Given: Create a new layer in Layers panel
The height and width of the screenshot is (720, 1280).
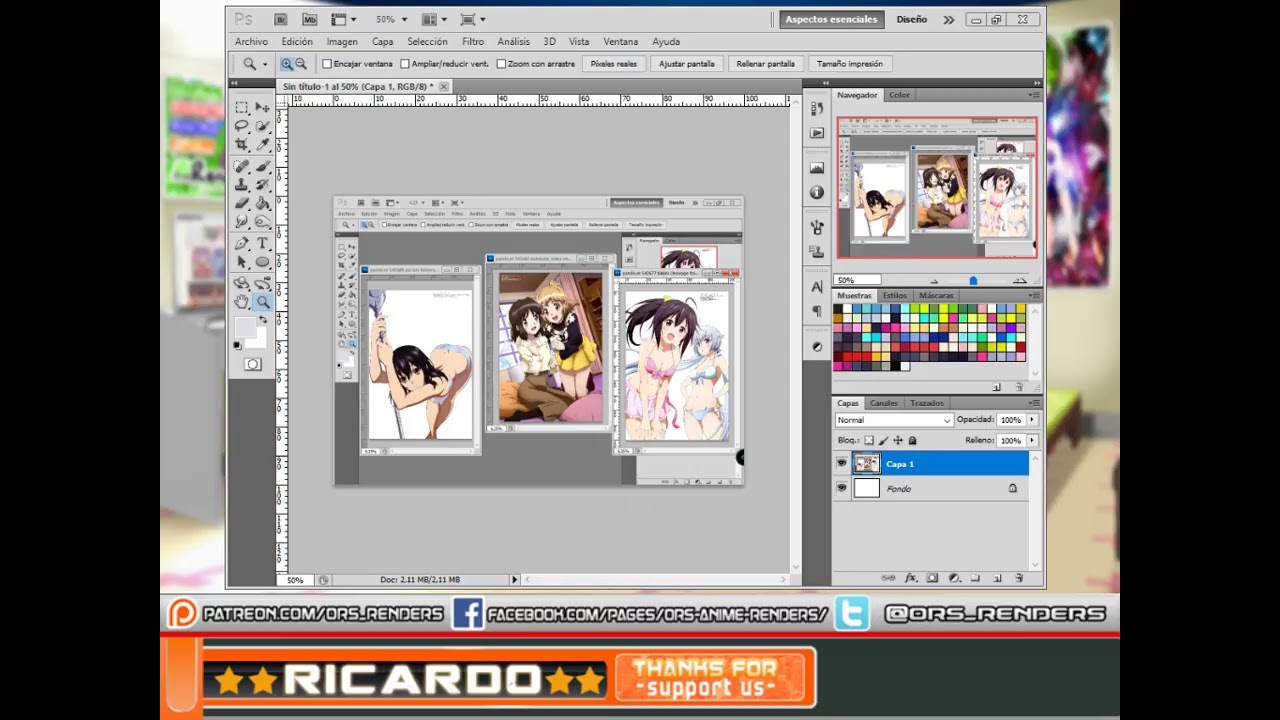Looking at the screenshot, I should pyautogui.click(x=997, y=578).
